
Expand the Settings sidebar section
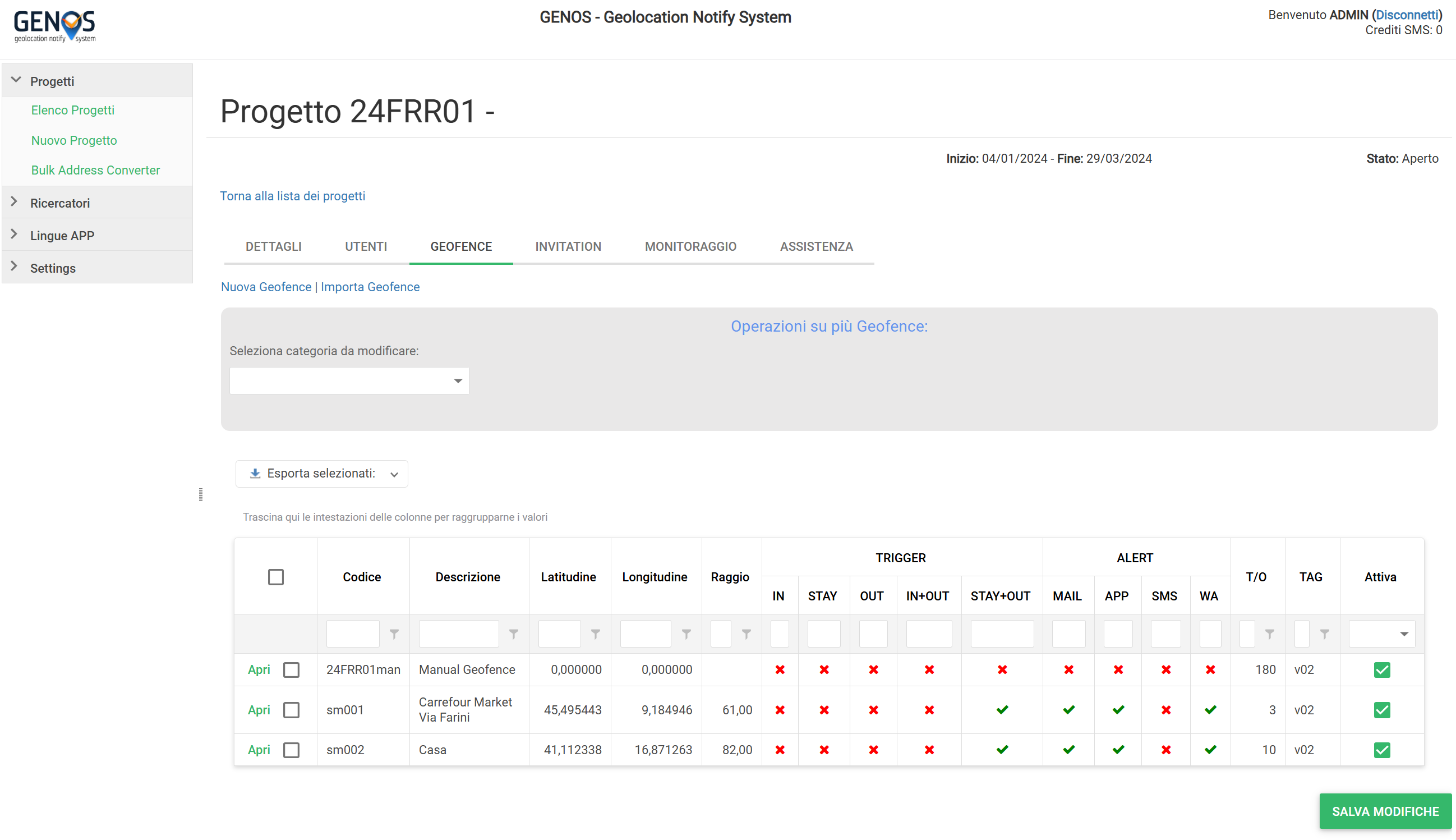click(97, 268)
